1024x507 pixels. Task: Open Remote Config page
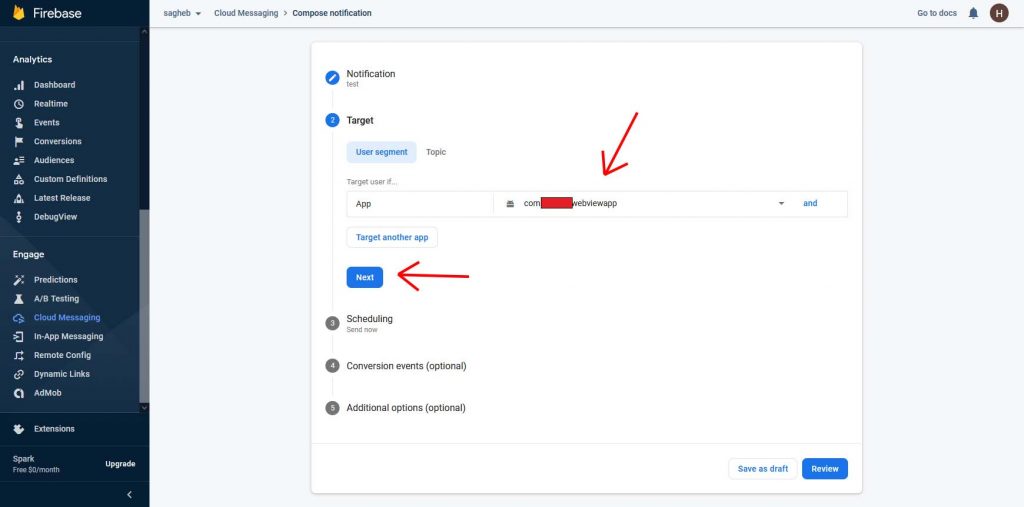(63, 355)
